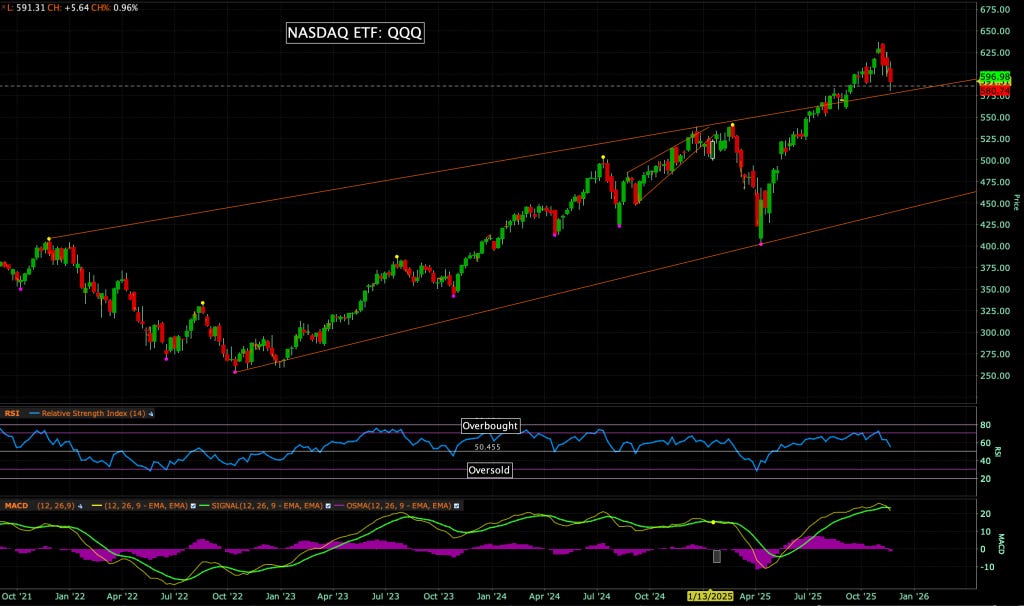Click the -10 level on the MACD axis

[x=986, y=567]
